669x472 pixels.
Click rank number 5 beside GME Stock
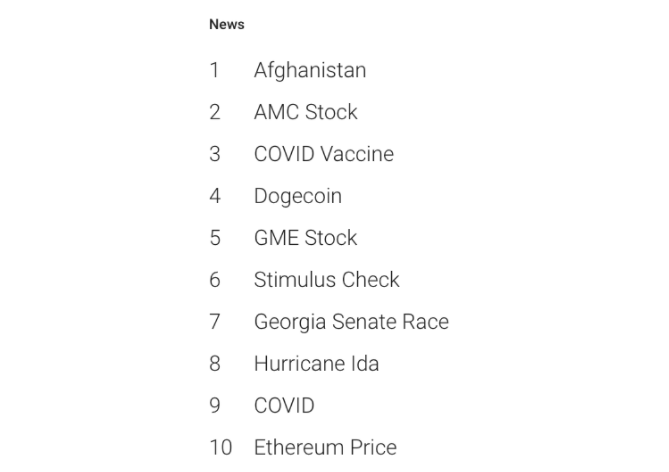tap(214, 238)
